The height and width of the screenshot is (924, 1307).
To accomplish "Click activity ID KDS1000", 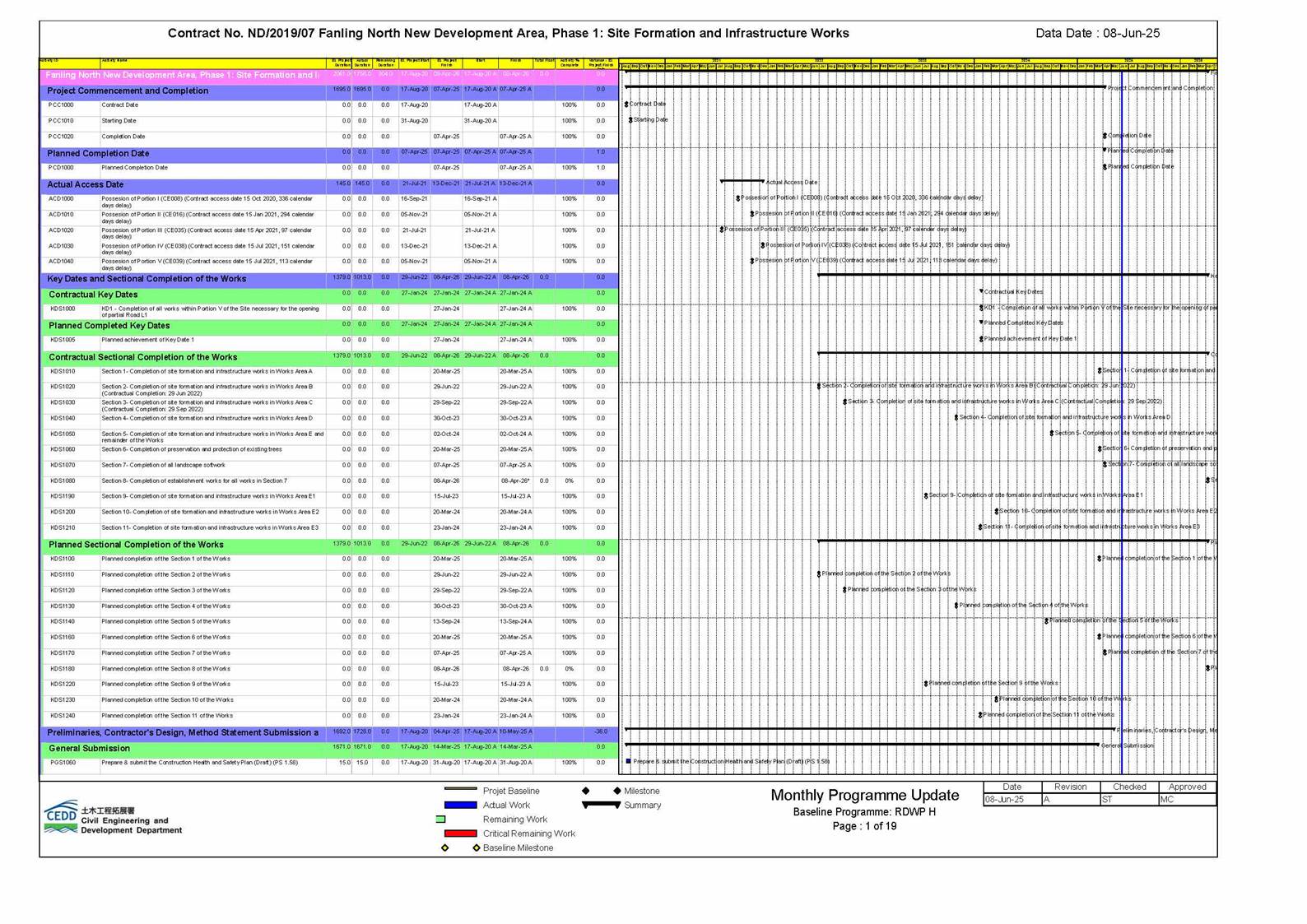I will coord(63,309).
